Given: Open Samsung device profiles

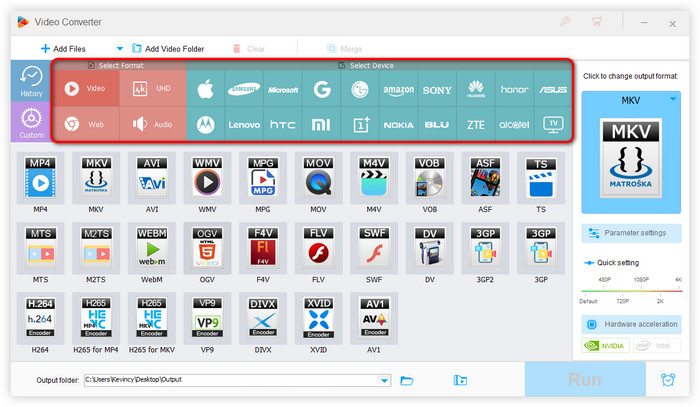Looking at the screenshot, I should coord(244,89).
